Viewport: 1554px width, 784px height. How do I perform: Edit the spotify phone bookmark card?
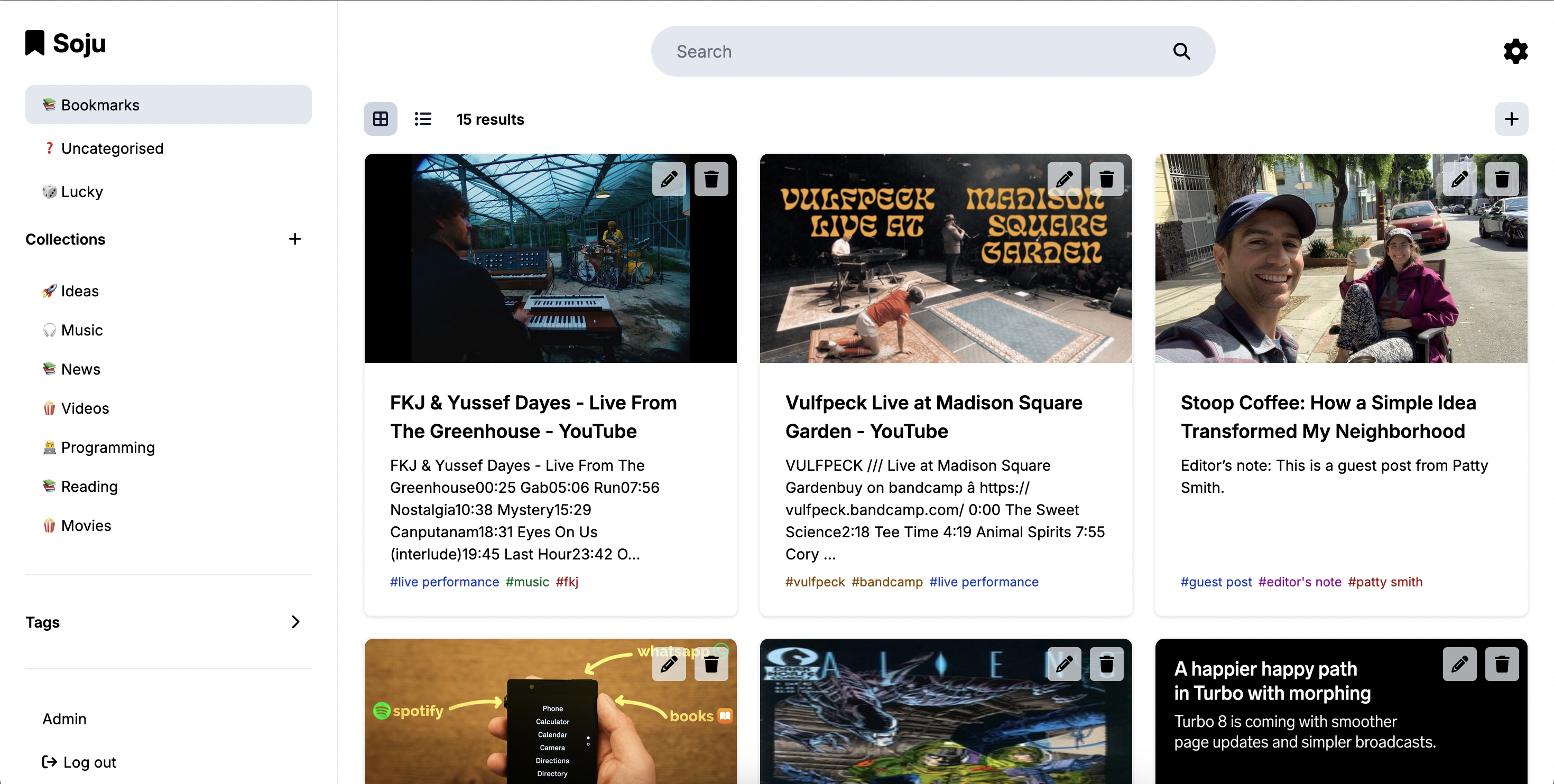(669, 664)
